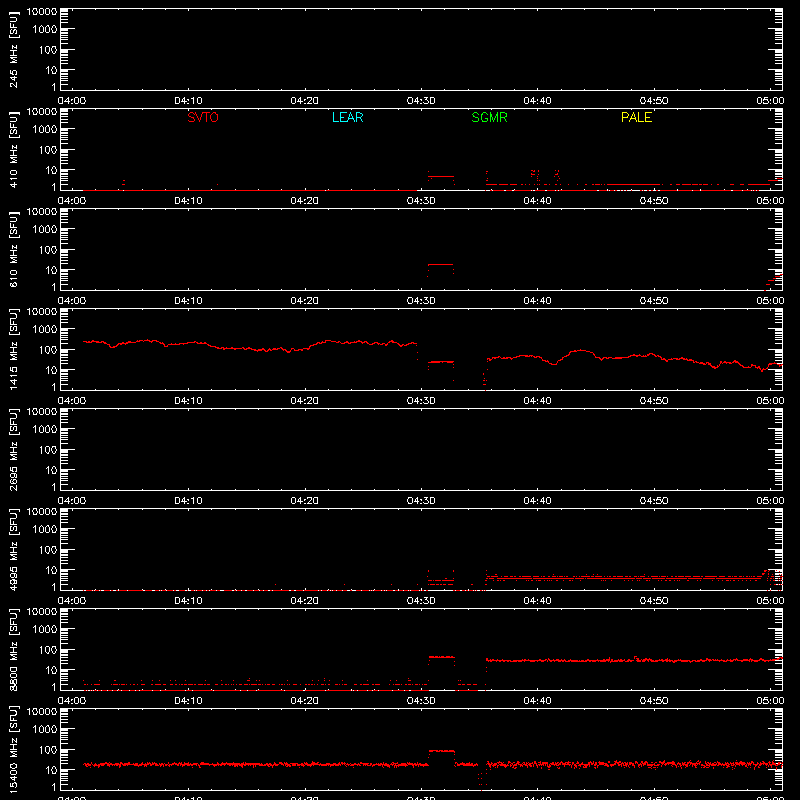Click 10000 tick label on 15400 MHz axis

click(42, 712)
